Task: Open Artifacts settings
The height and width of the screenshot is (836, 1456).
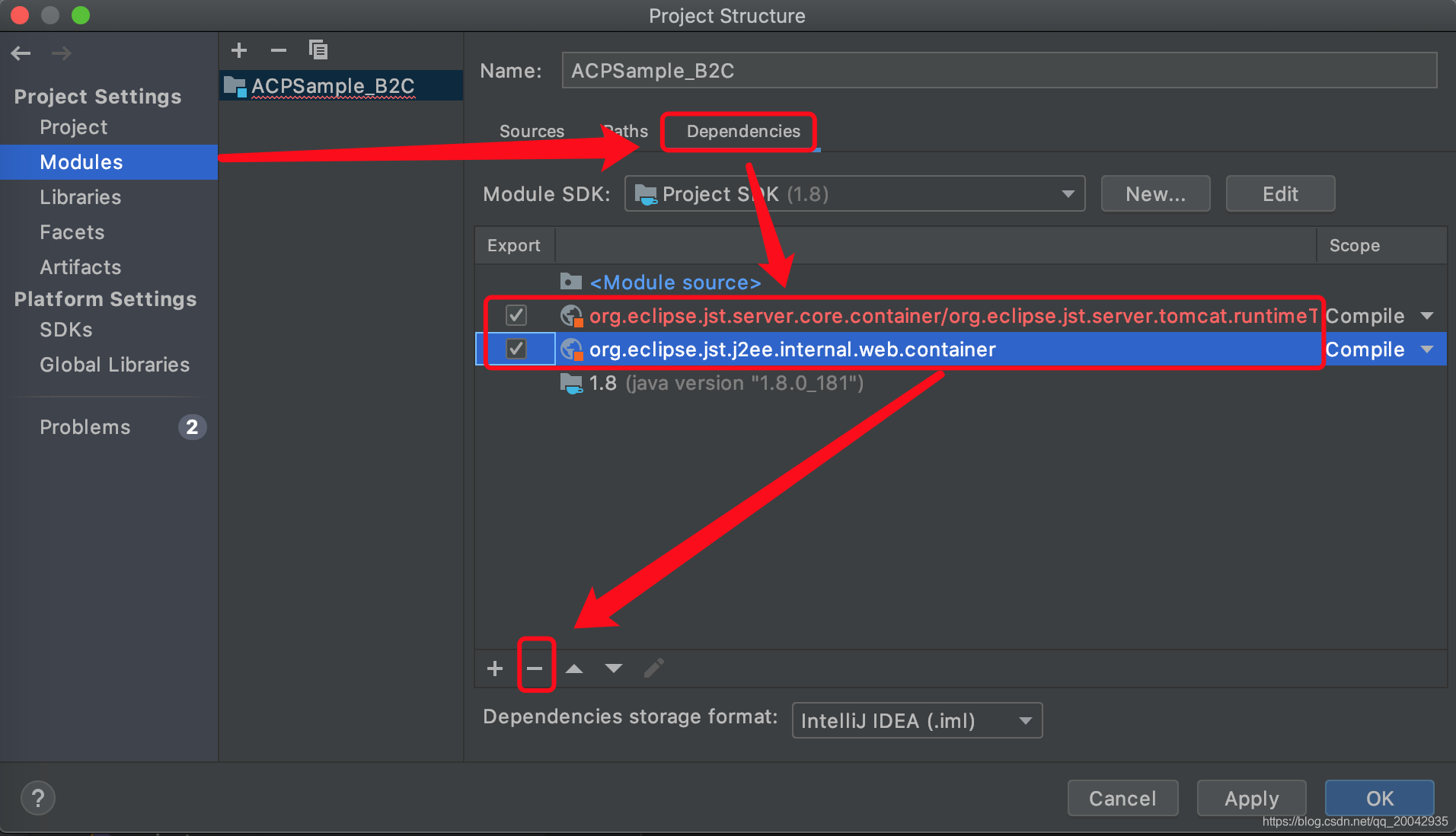Action: coord(81,267)
